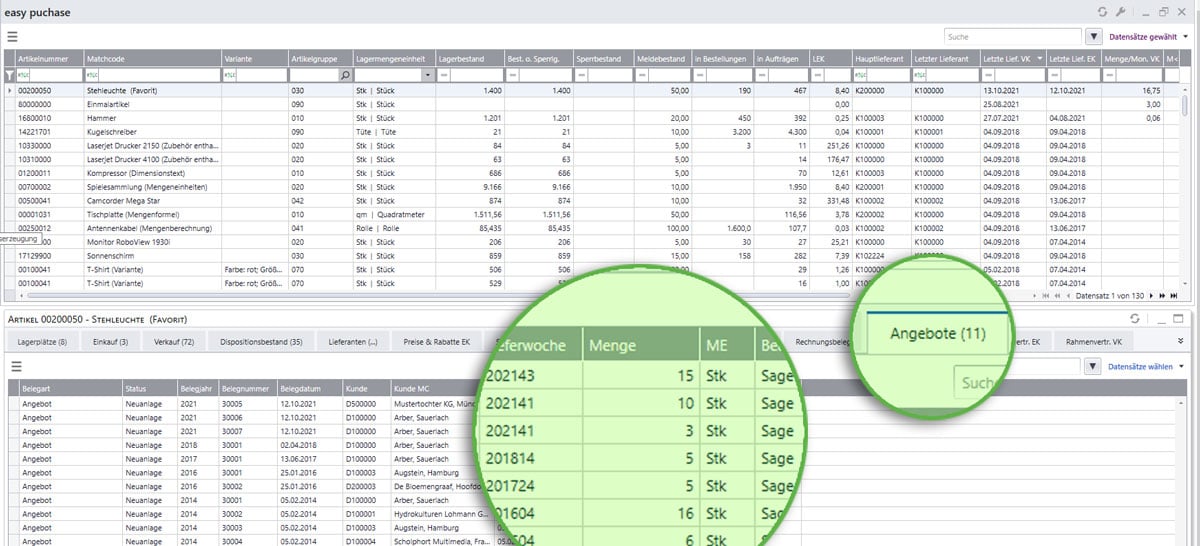This screenshot has width=1200, height=546.
Task: Open Lagermengeneinheit filter dropdown
Action: point(428,75)
